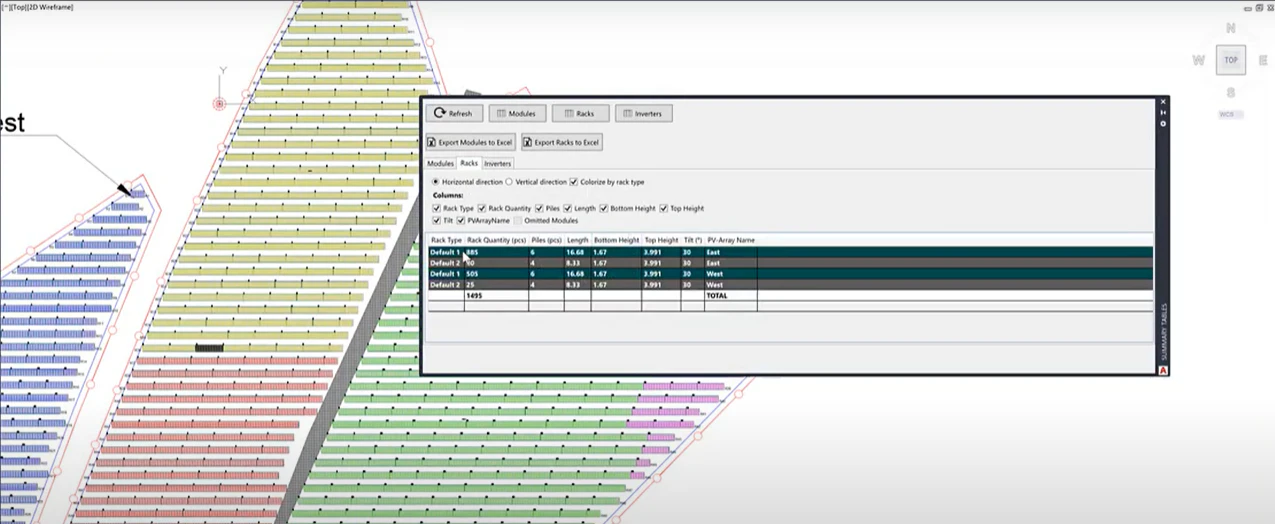Select the rack quantity cell 505
The height and width of the screenshot is (524, 1275).
tap(497, 274)
